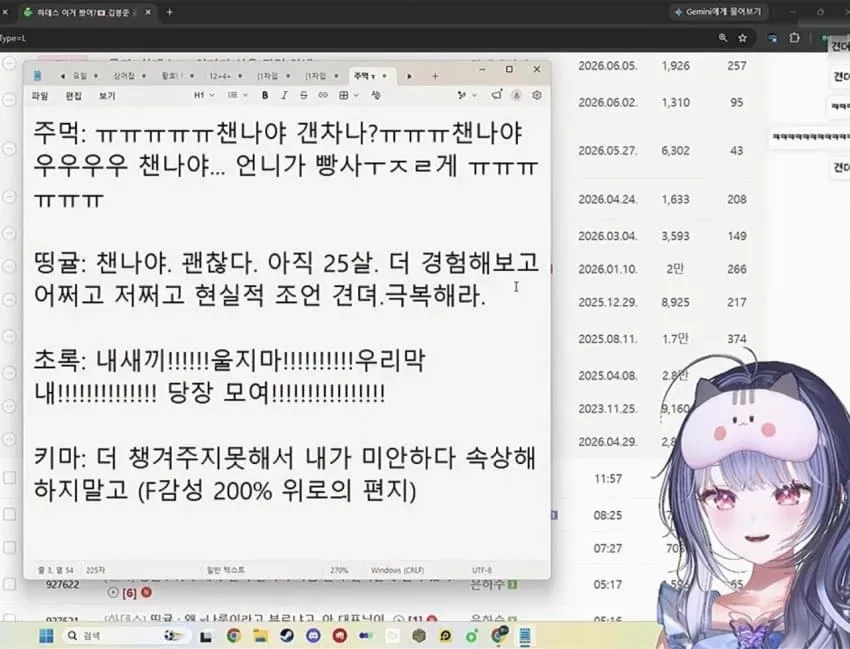
Task: Open the 파일 menu in Notepad
Action: pos(40,95)
